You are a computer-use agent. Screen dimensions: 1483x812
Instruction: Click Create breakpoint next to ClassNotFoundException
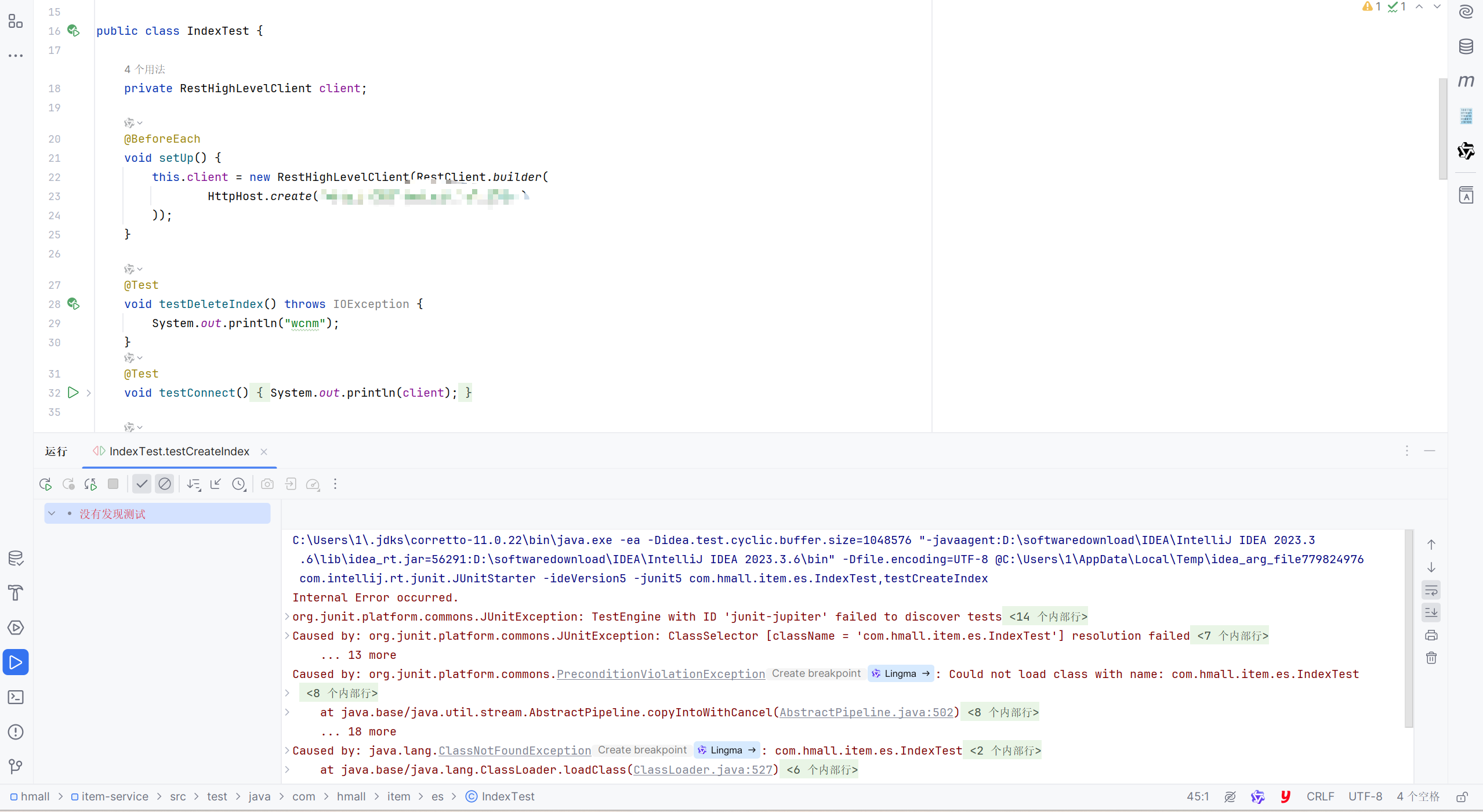[x=641, y=750]
